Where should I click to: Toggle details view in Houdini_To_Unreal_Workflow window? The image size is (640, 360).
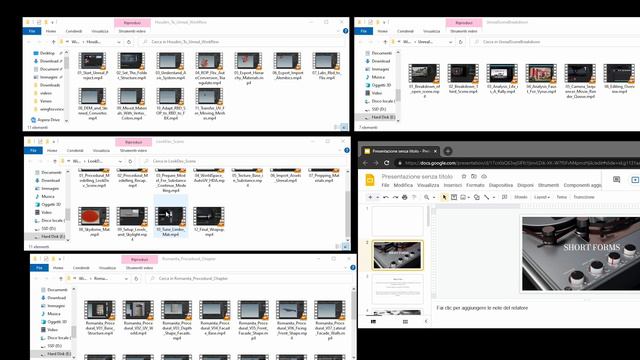pyautogui.click(x=337, y=127)
